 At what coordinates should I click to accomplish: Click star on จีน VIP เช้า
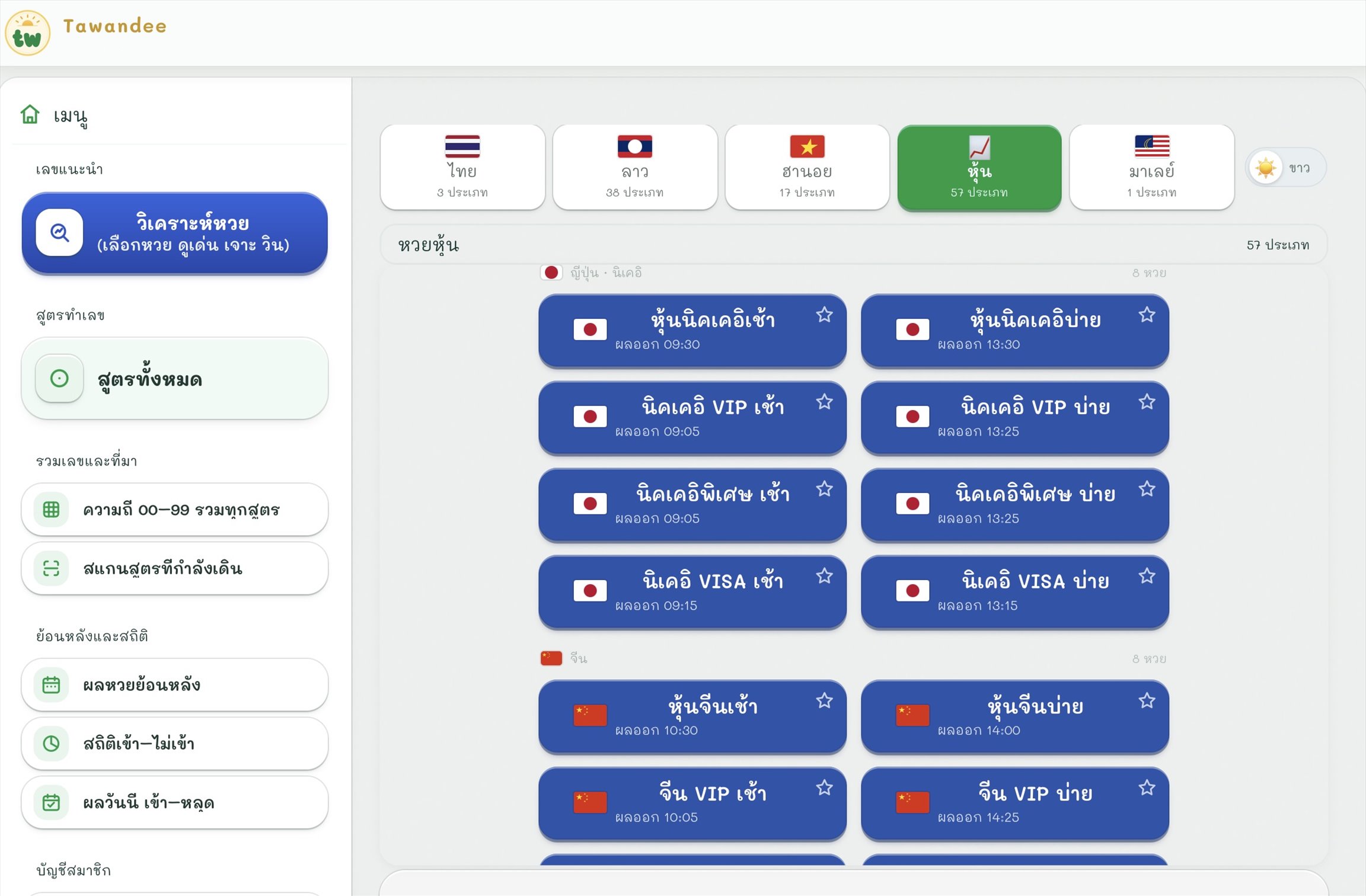point(824,788)
